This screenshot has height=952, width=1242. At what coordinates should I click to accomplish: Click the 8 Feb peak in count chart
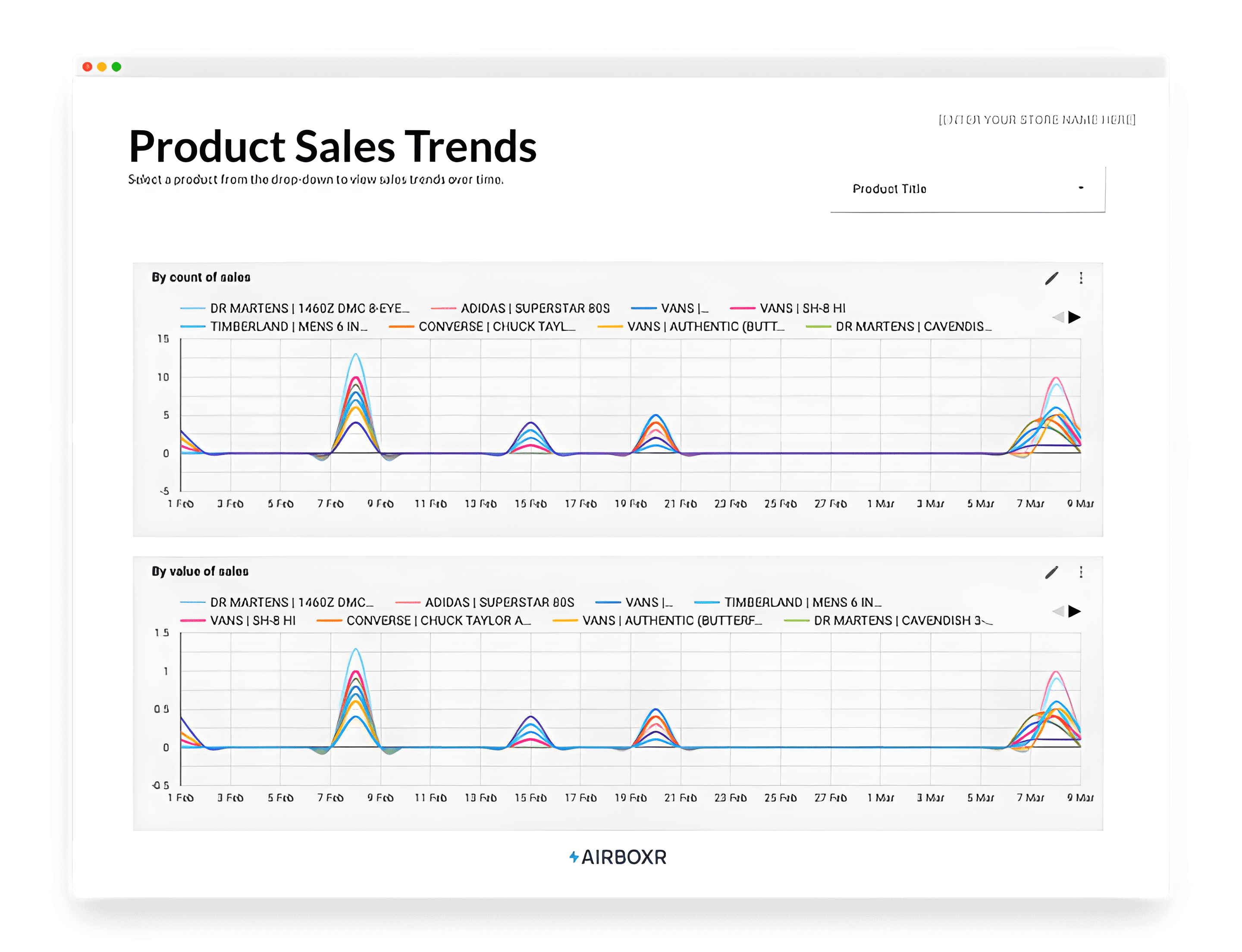tap(355, 354)
